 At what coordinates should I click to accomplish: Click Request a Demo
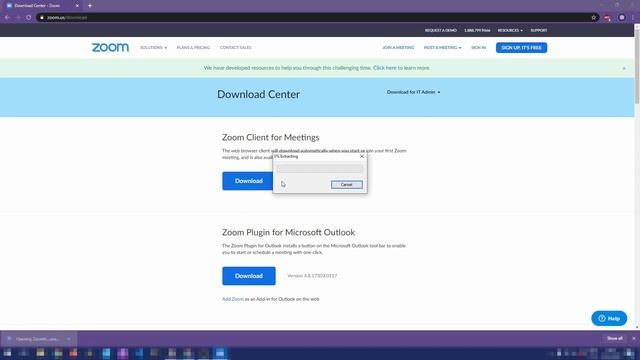(440, 31)
